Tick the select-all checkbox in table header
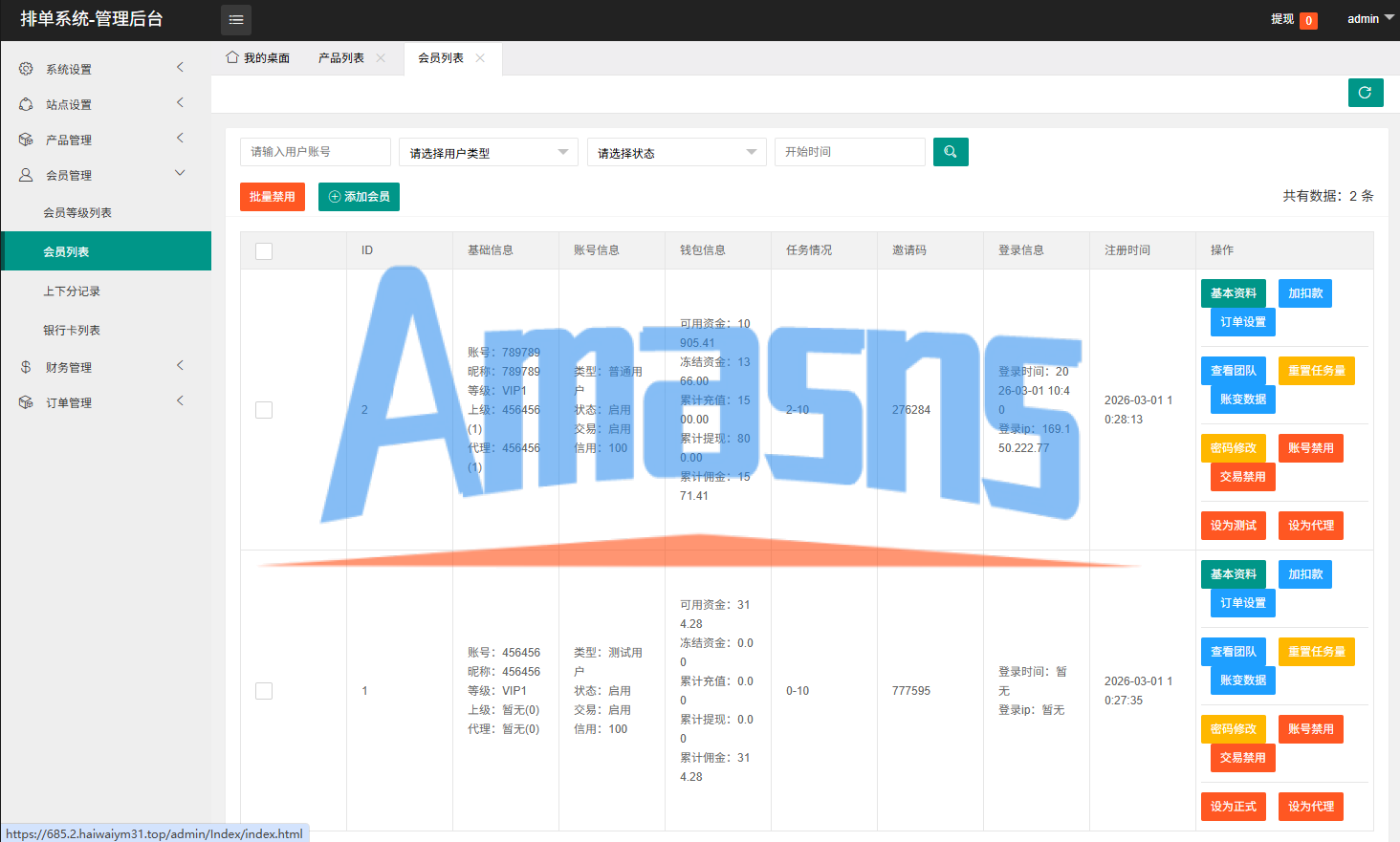 pyautogui.click(x=264, y=251)
